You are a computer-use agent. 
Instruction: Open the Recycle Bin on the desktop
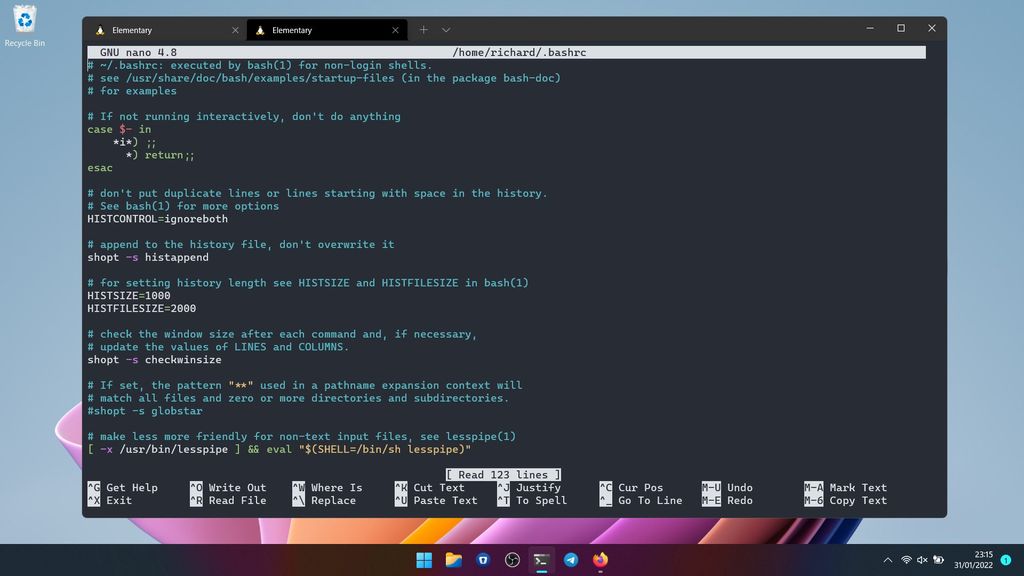(x=24, y=22)
